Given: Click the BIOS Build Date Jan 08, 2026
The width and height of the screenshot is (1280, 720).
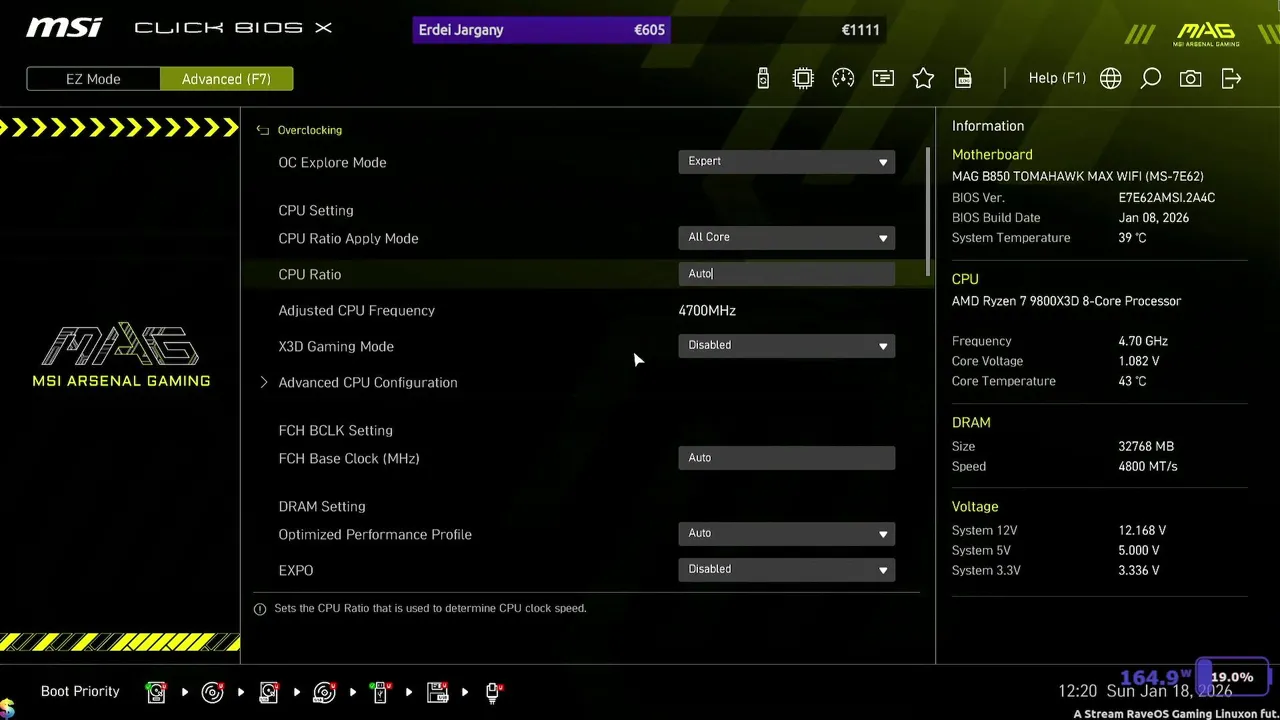Looking at the screenshot, I should pos(1153,218).
